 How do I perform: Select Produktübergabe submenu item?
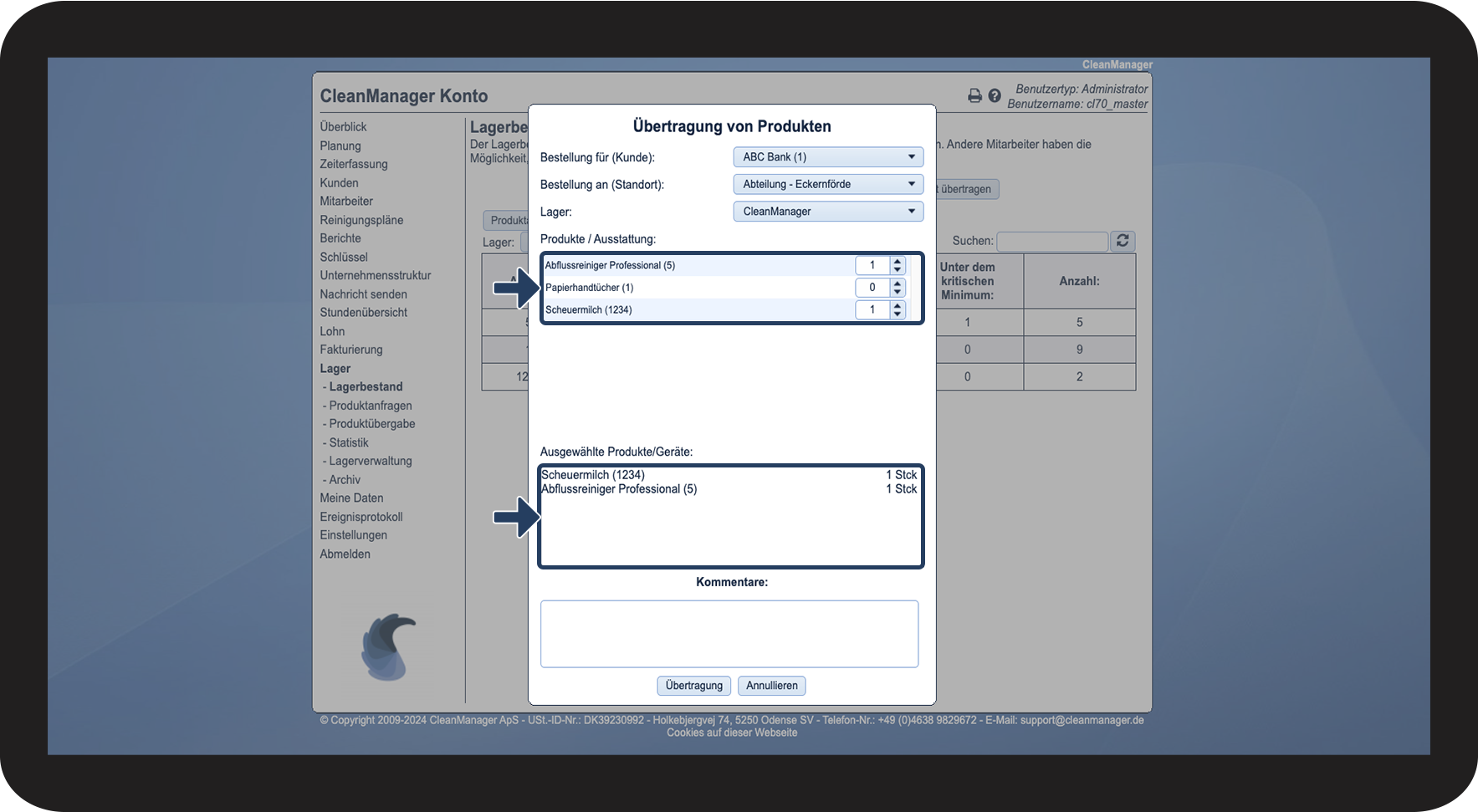[x=372, y=424]
